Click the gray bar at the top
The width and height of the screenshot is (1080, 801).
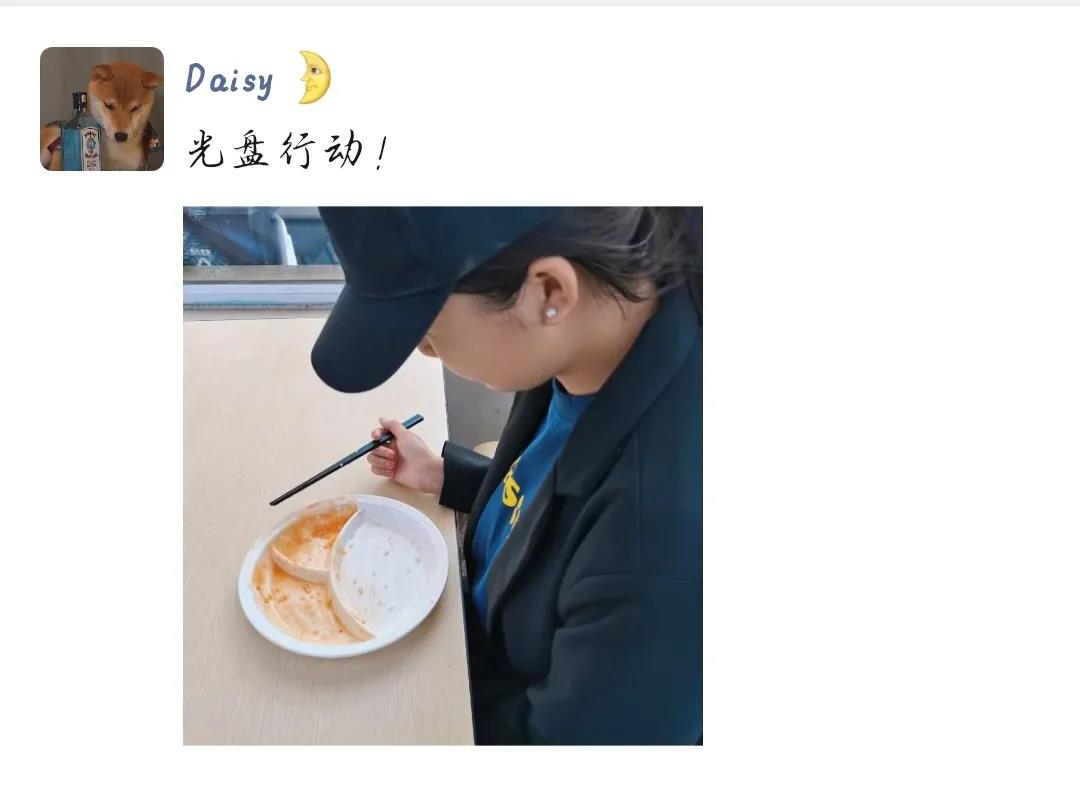pos(540,3)
